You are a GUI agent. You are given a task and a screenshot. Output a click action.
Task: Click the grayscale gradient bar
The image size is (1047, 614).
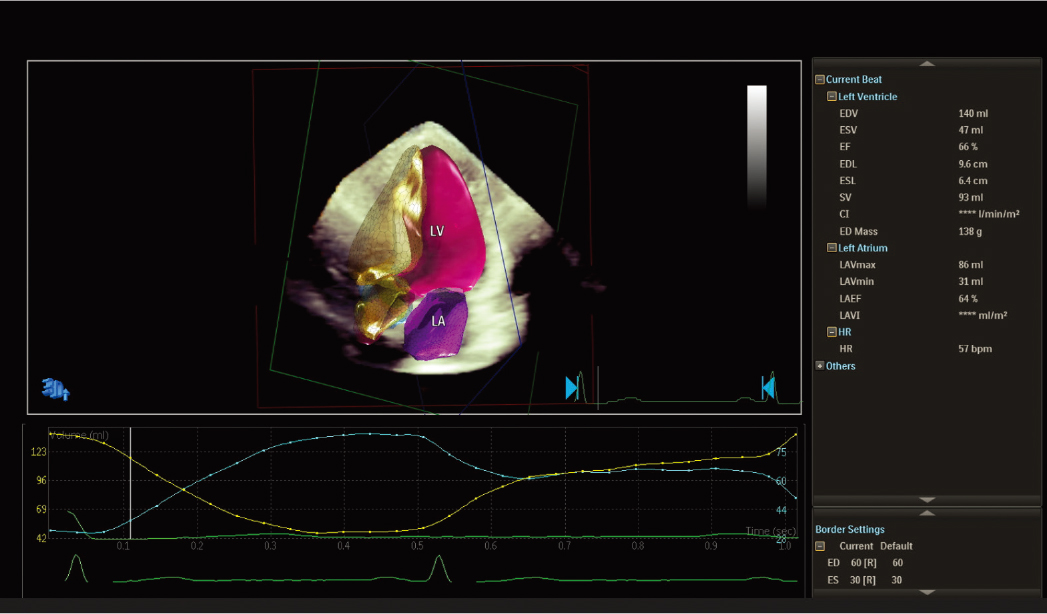coord(757,146)
